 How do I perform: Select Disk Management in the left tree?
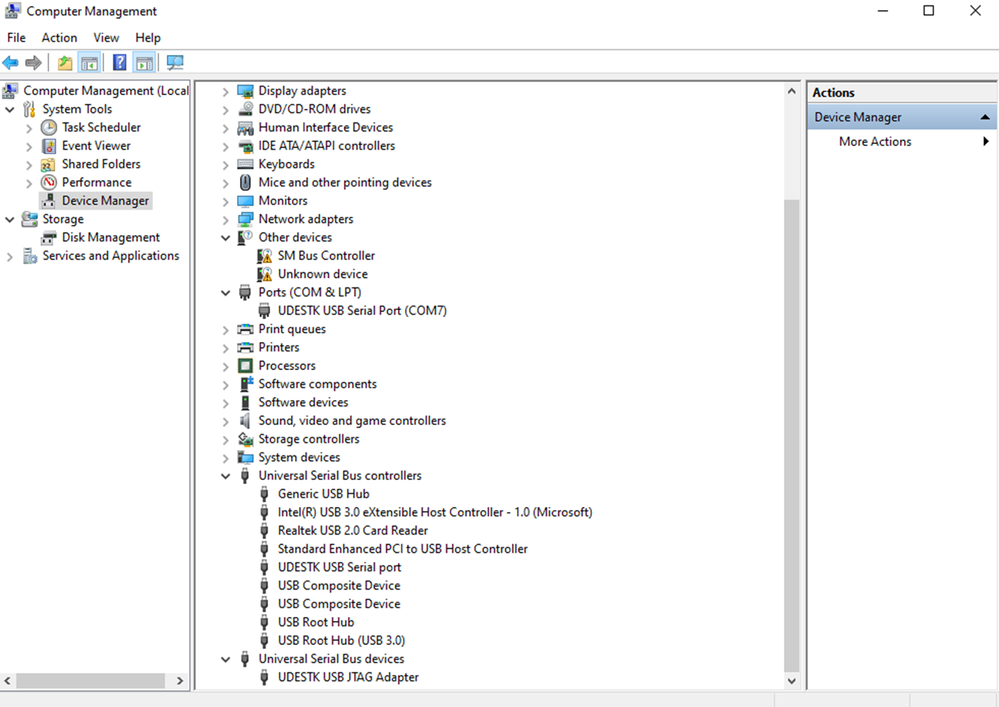coord(111,238)
